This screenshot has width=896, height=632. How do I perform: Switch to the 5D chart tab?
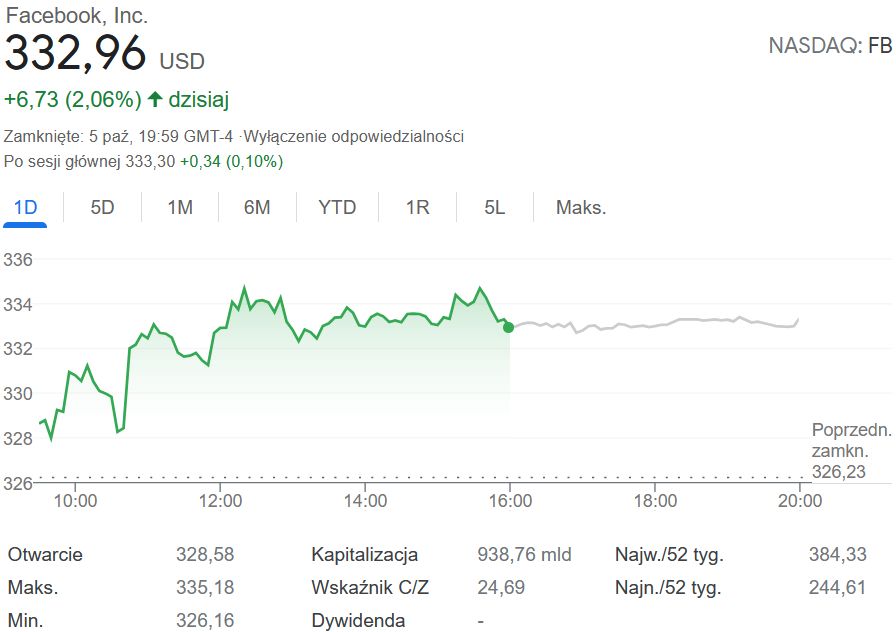102,208
